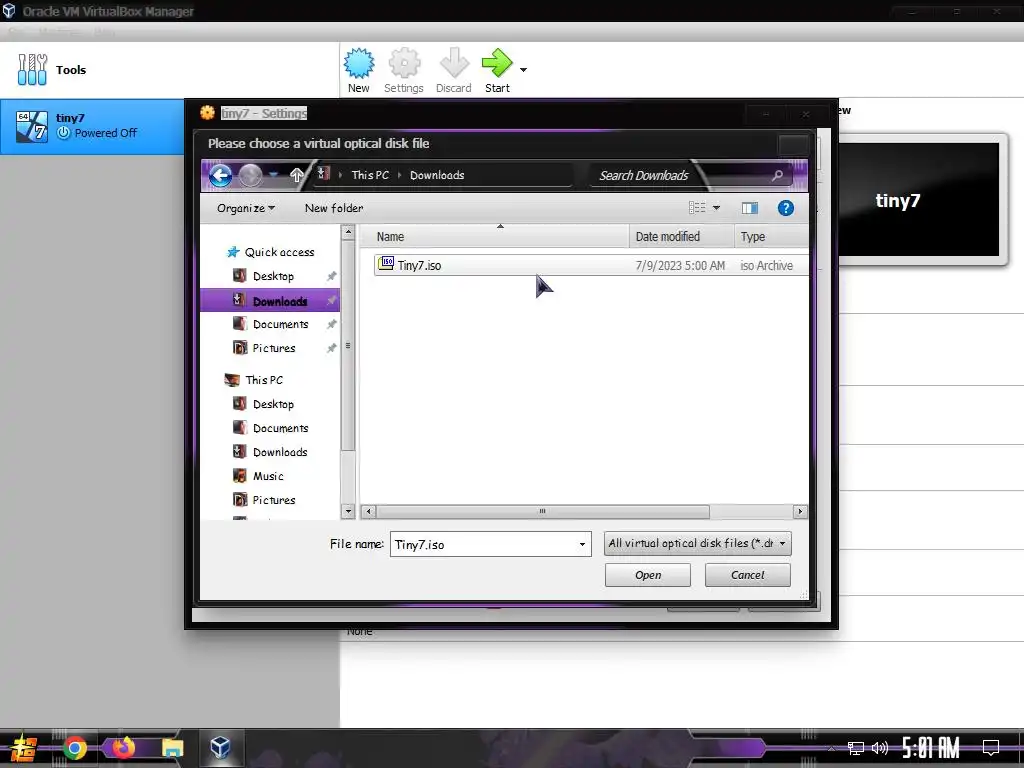The height and width of the screenshot is (768, 1024).
Task: Select This PC in navigation pane
Action: pos(255,380)
